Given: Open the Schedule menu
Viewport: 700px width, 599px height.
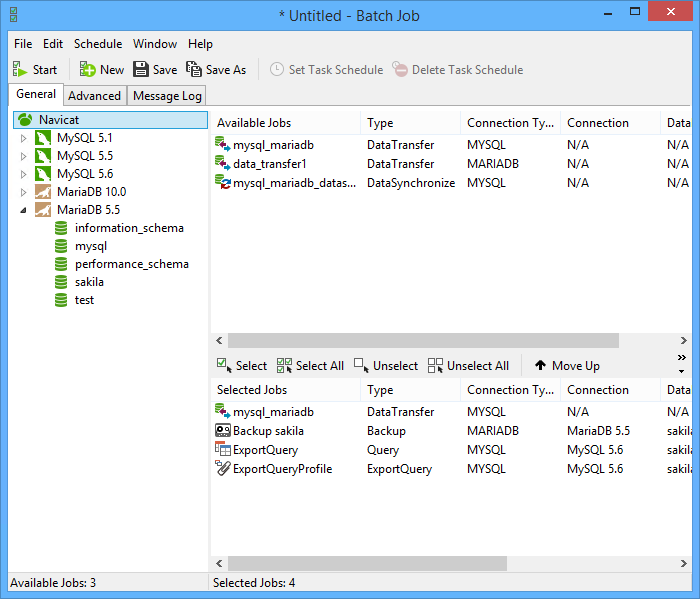Looking at the screenshot, I should (98, 44).
